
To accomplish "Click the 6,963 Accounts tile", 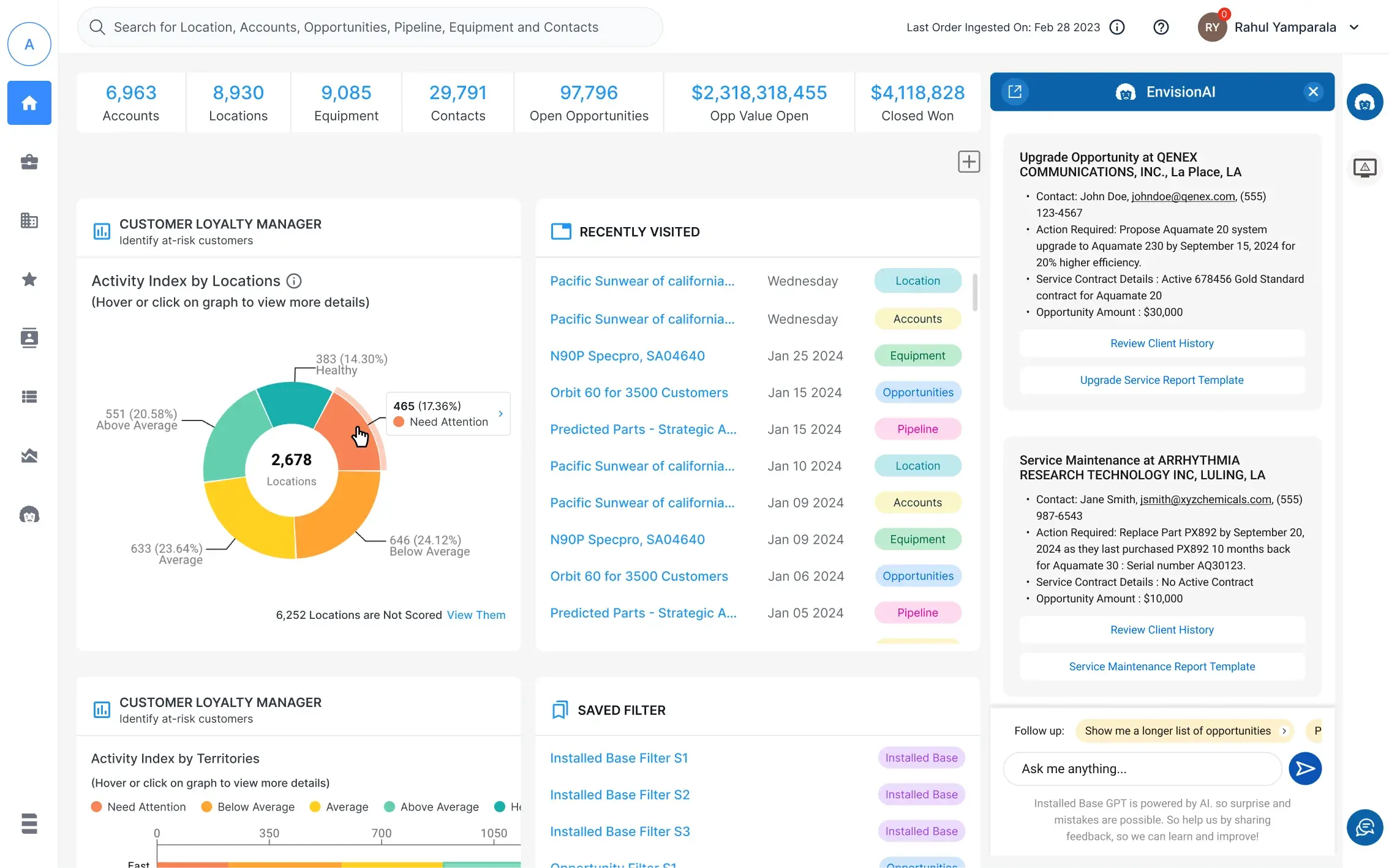I will [x=131, y=103].
